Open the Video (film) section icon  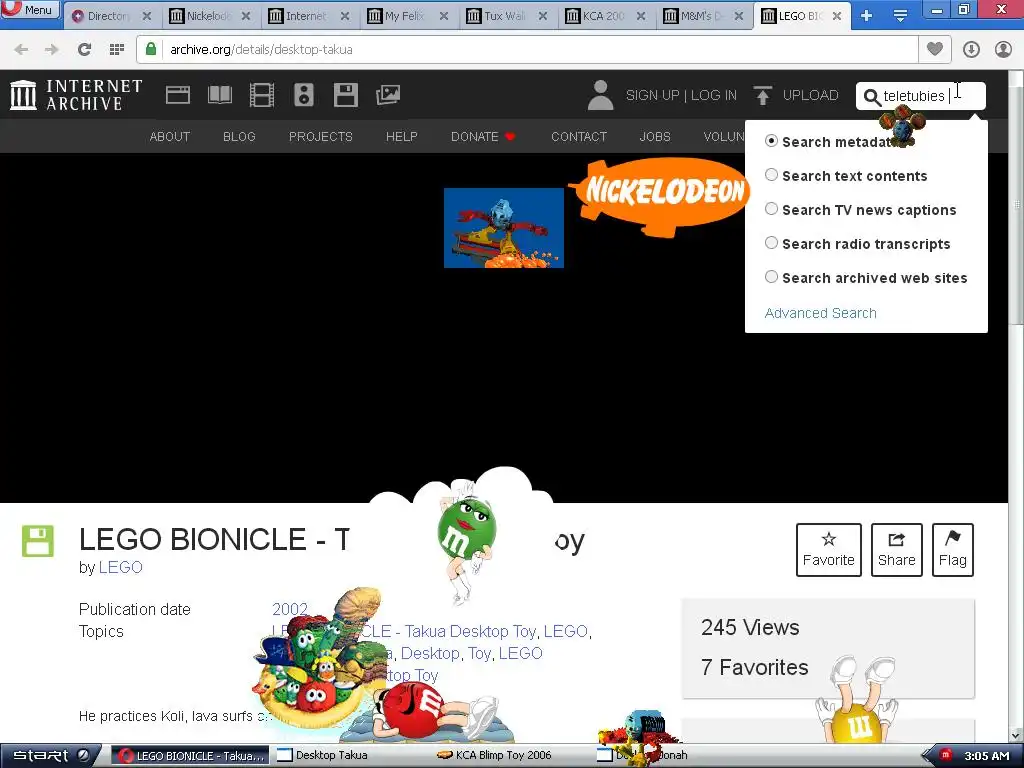(262, 95)
